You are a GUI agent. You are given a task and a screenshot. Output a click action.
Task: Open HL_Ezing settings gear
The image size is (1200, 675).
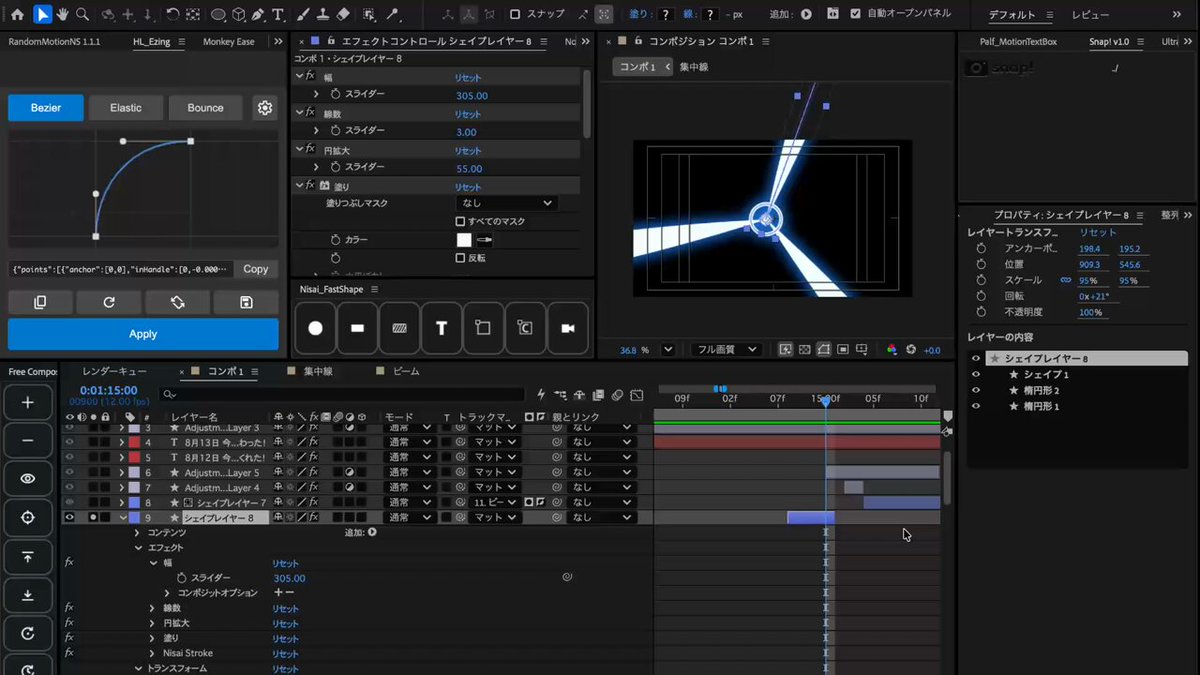pyautogui.click(x=265, y=108)
